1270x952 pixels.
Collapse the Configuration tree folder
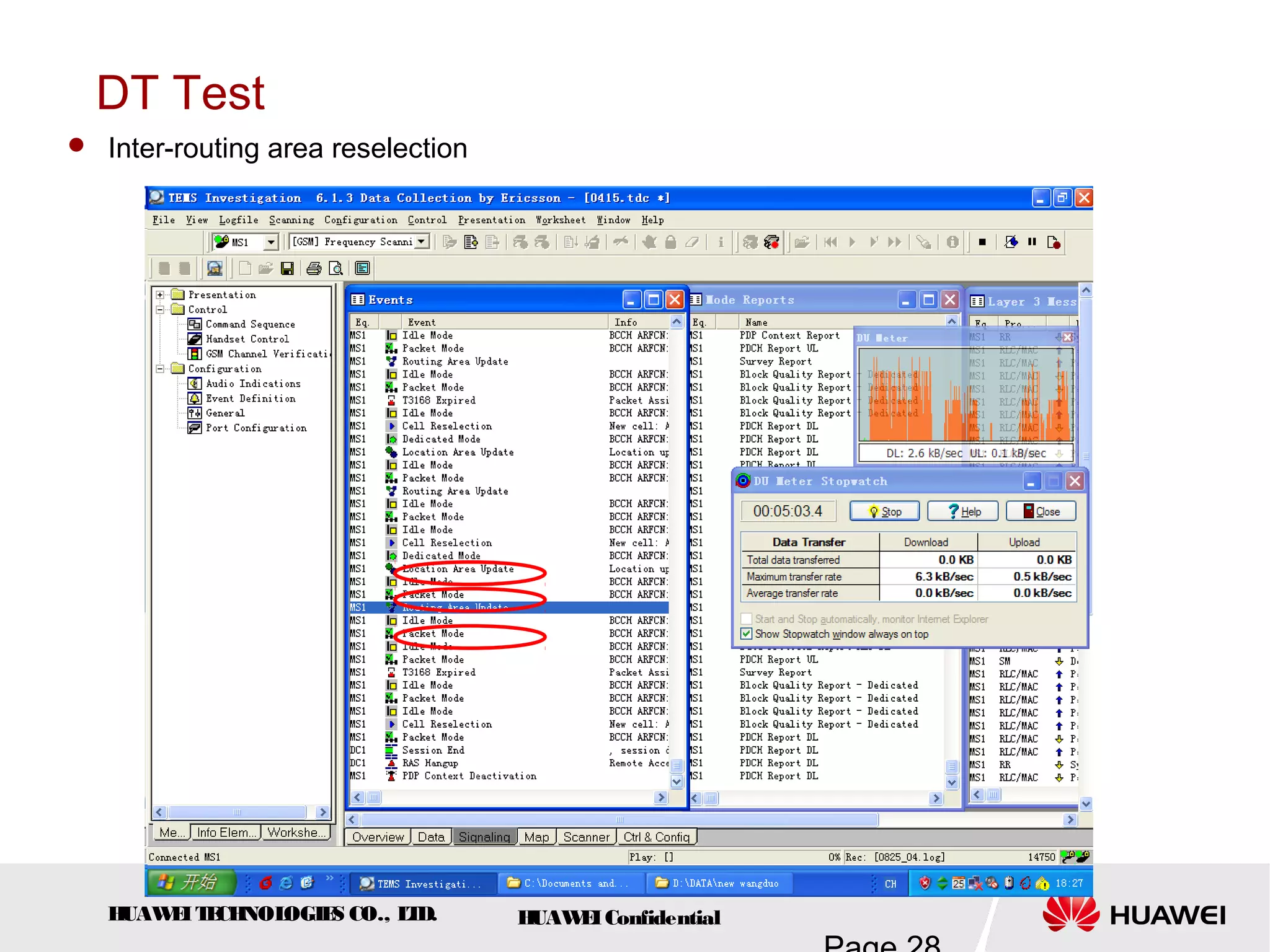[x=160, y=369]
